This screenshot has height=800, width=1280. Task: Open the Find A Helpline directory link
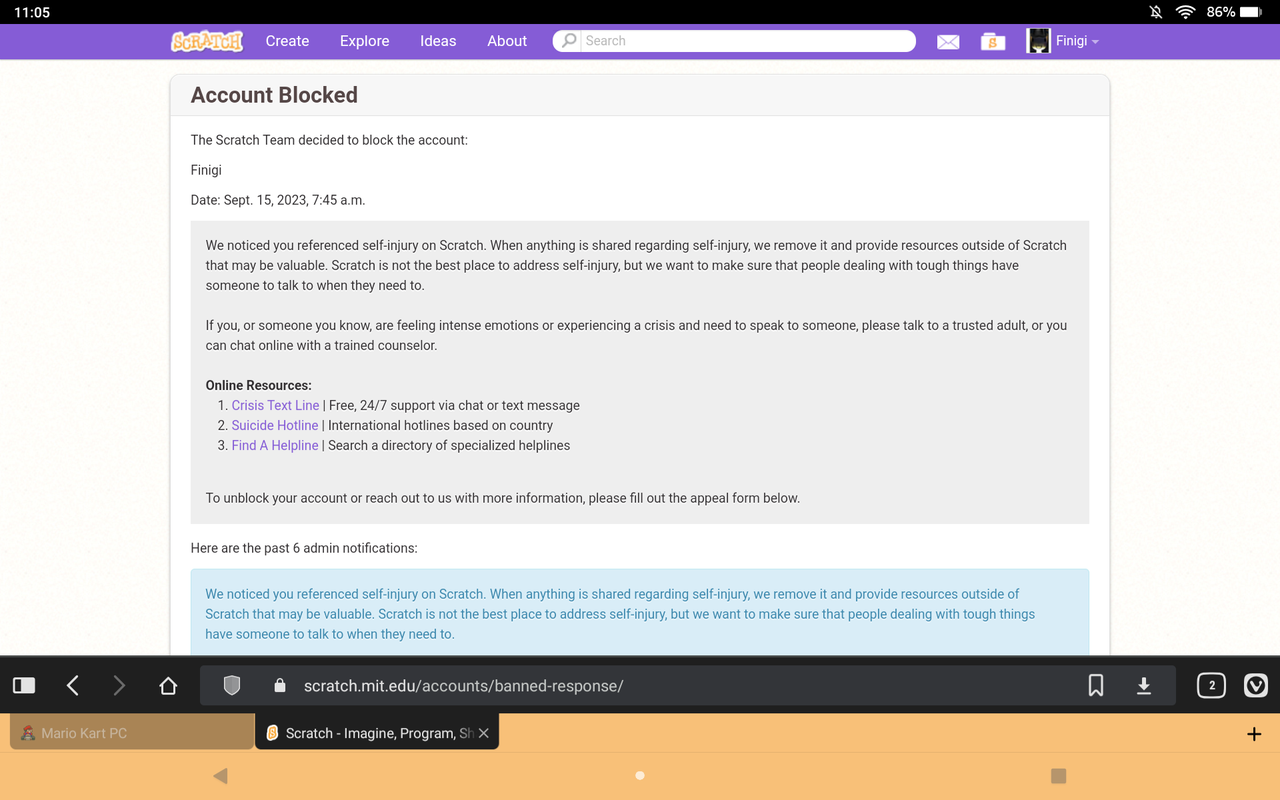(275, 445)
